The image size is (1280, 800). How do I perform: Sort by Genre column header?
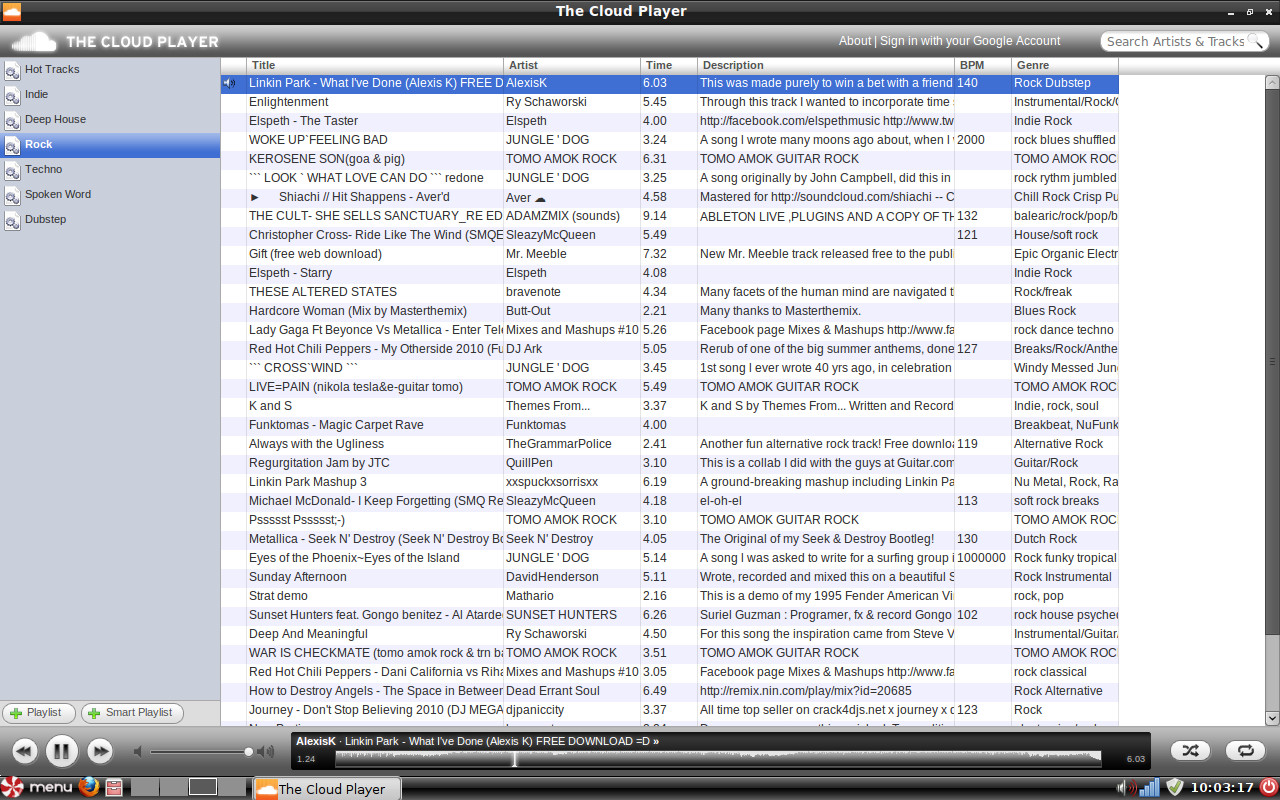point(1065,65)
